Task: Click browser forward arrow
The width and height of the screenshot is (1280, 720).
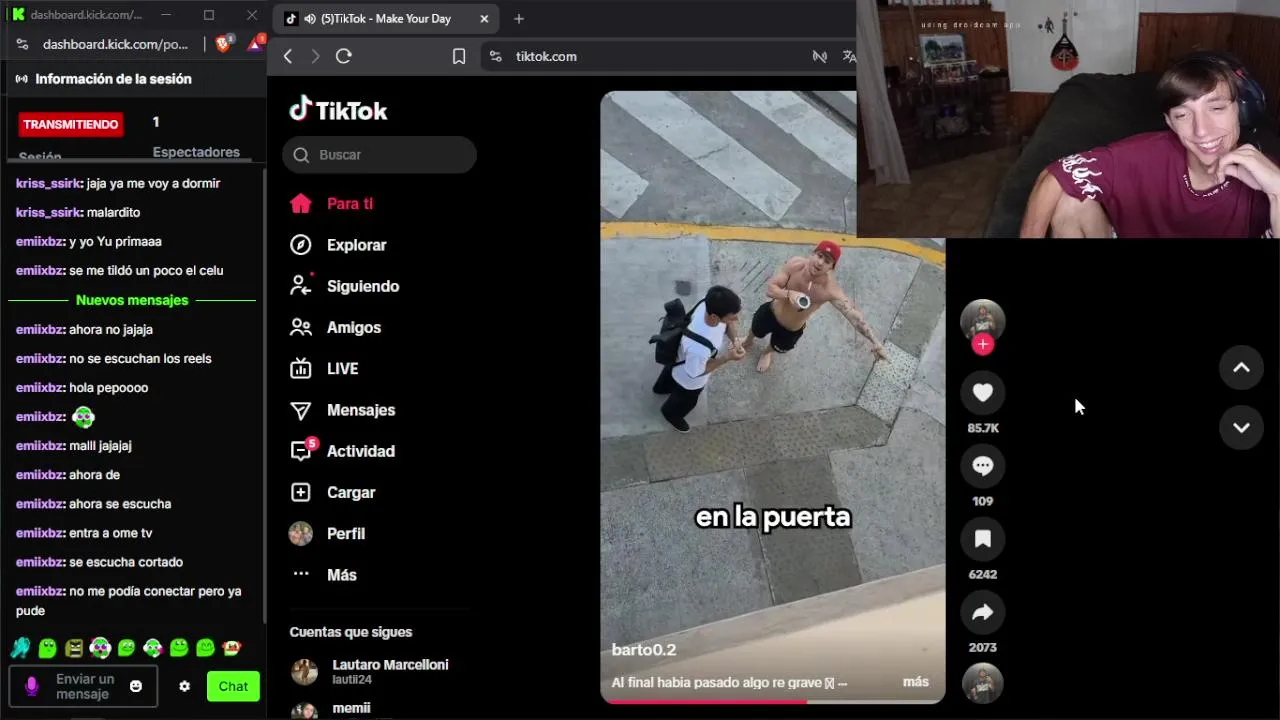Action: pyautogui.click(x=315, y=56)
